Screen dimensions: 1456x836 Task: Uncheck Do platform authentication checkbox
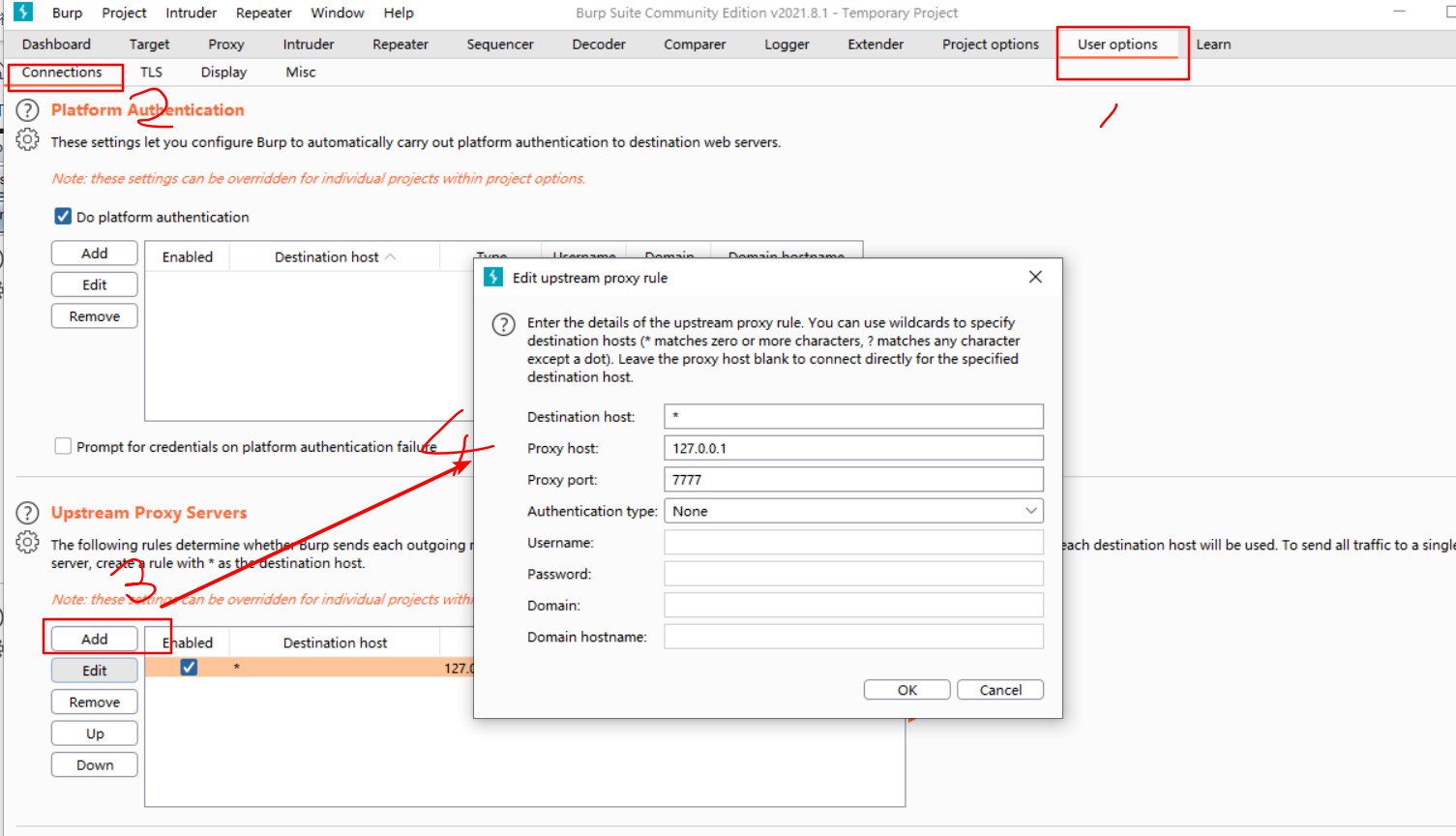coord(63,217)
